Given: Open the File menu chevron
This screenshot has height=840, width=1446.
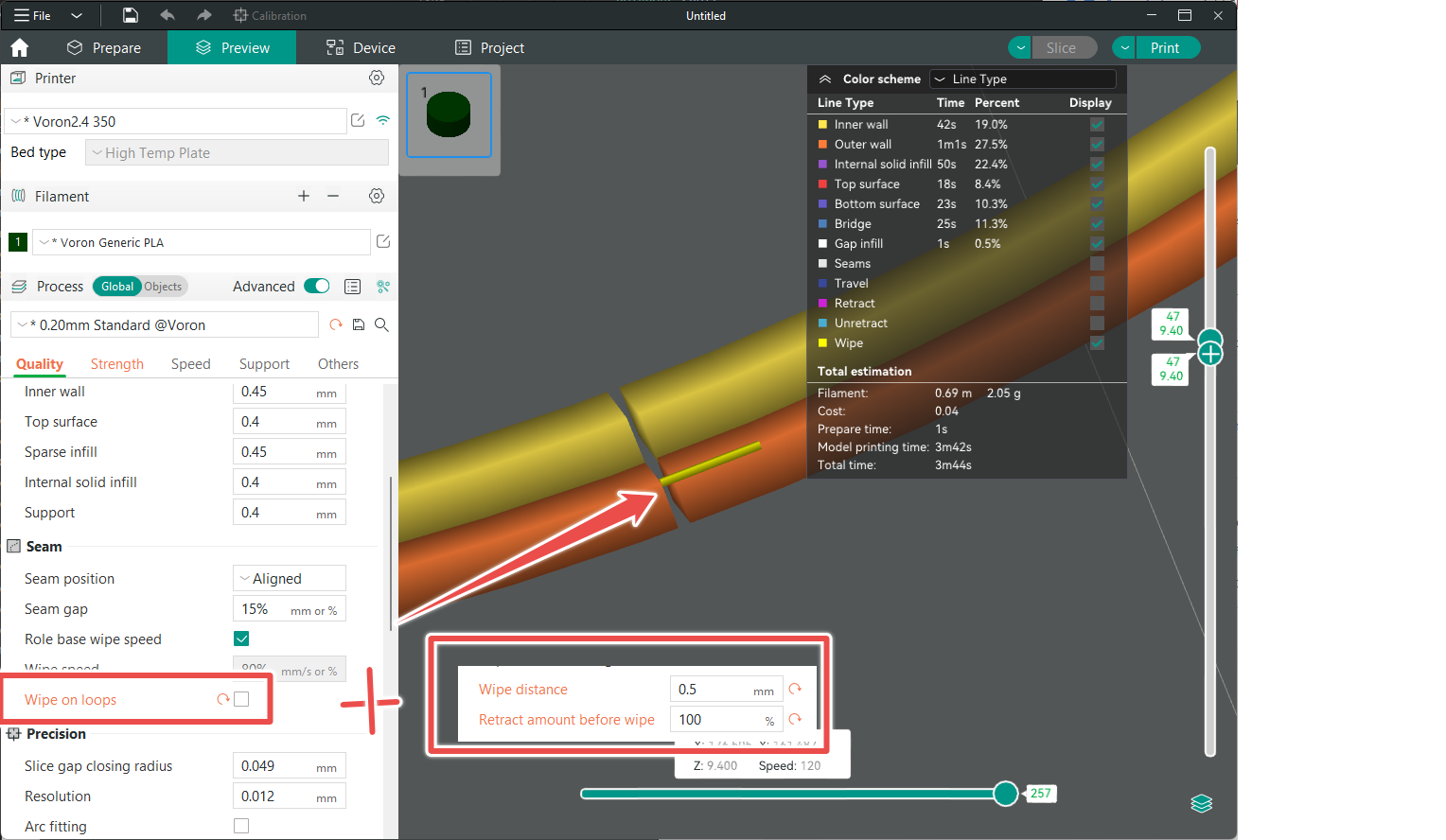Looking at the screenshot, I should pyautogui.click(x=76, y=15).
